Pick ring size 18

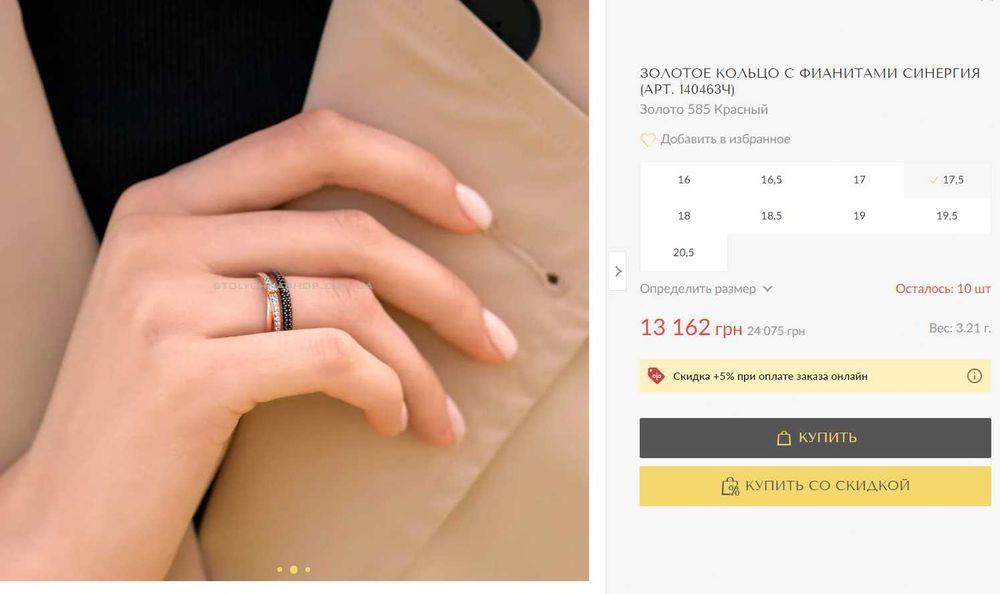(x=684, y=216)
